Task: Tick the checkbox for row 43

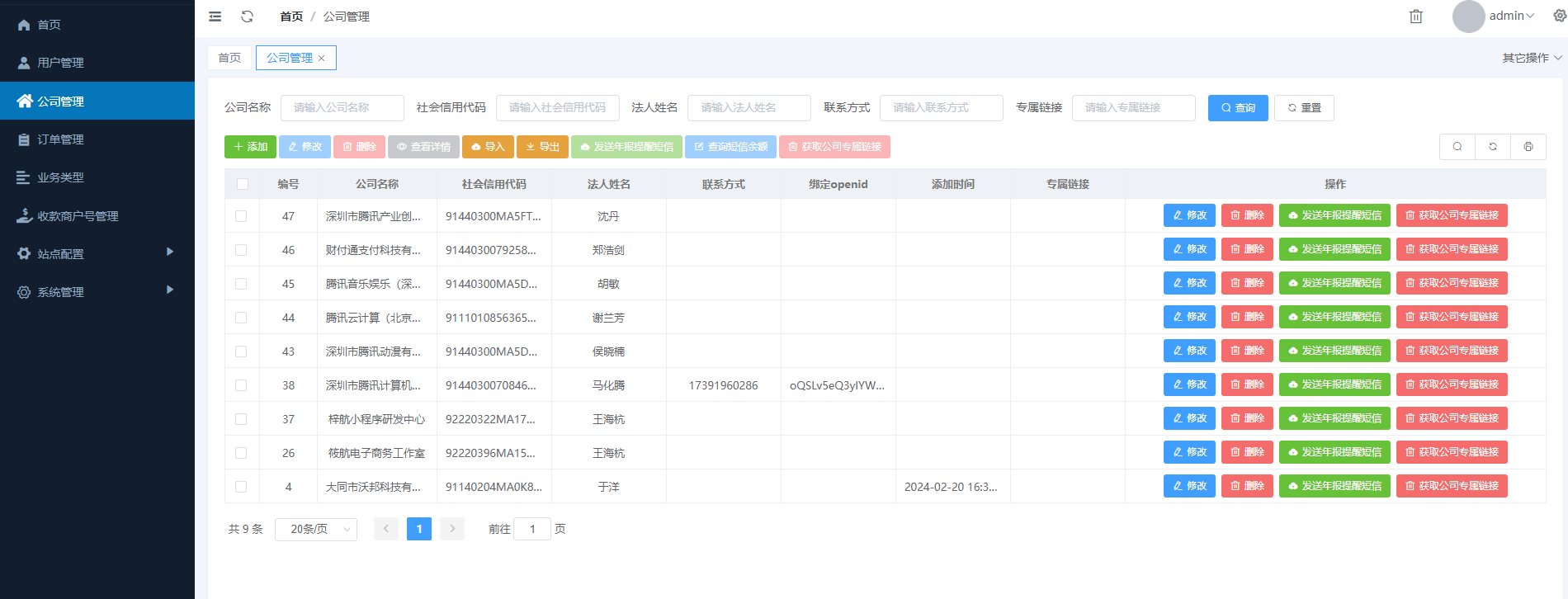Action: pyautogui.click(x=241, y=351)
